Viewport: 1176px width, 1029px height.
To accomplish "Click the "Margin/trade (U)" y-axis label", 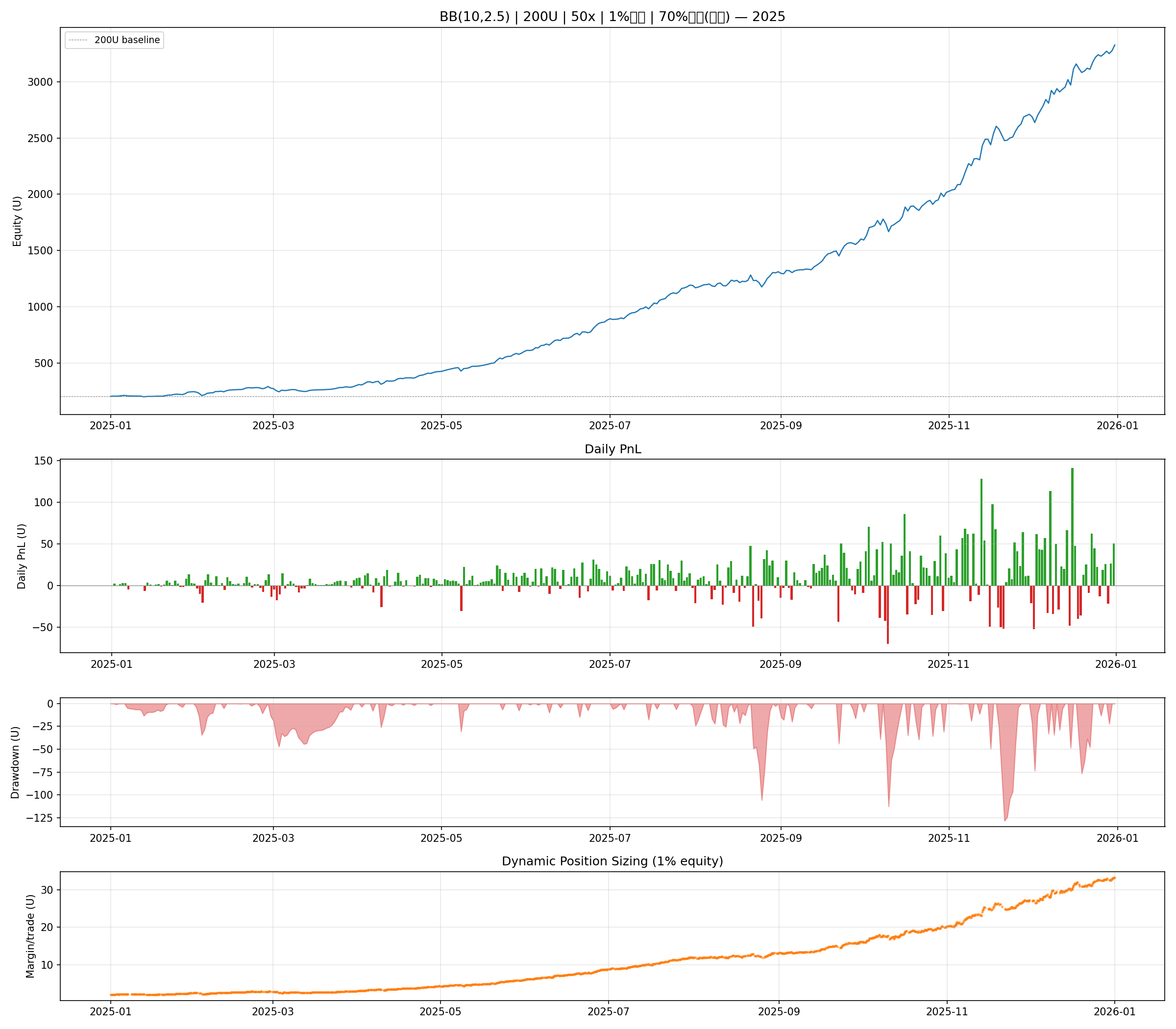I will tap(30, 936).
